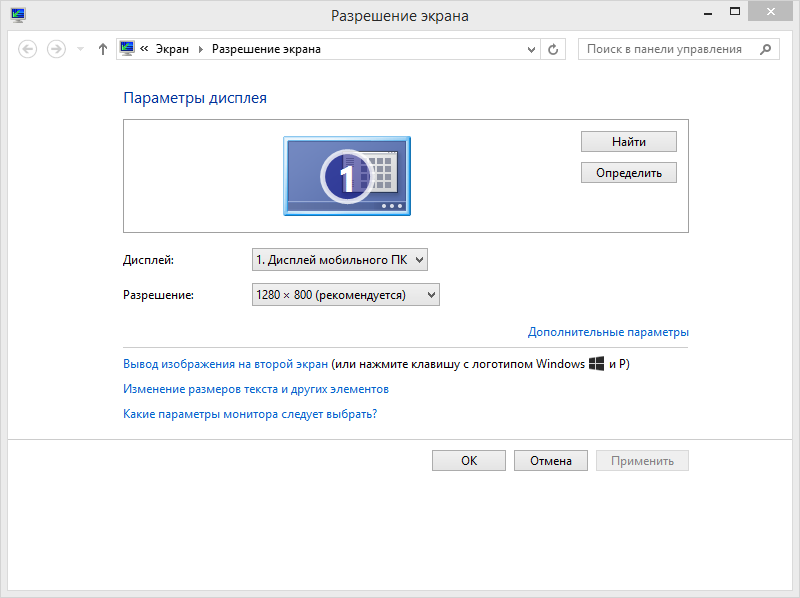Select display 1 monitor thumbnail
This screenshot has height=598, width=800.
tap(347, 176)
